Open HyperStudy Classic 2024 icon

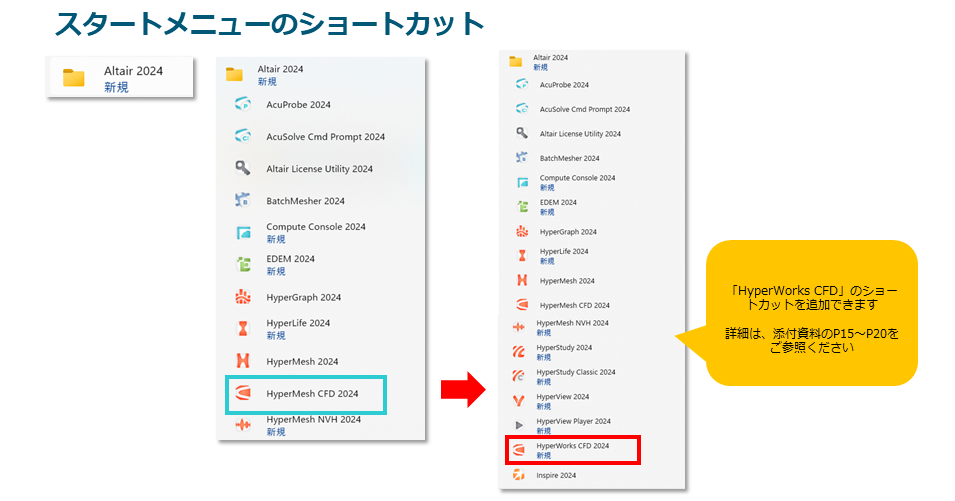[519, 376]
